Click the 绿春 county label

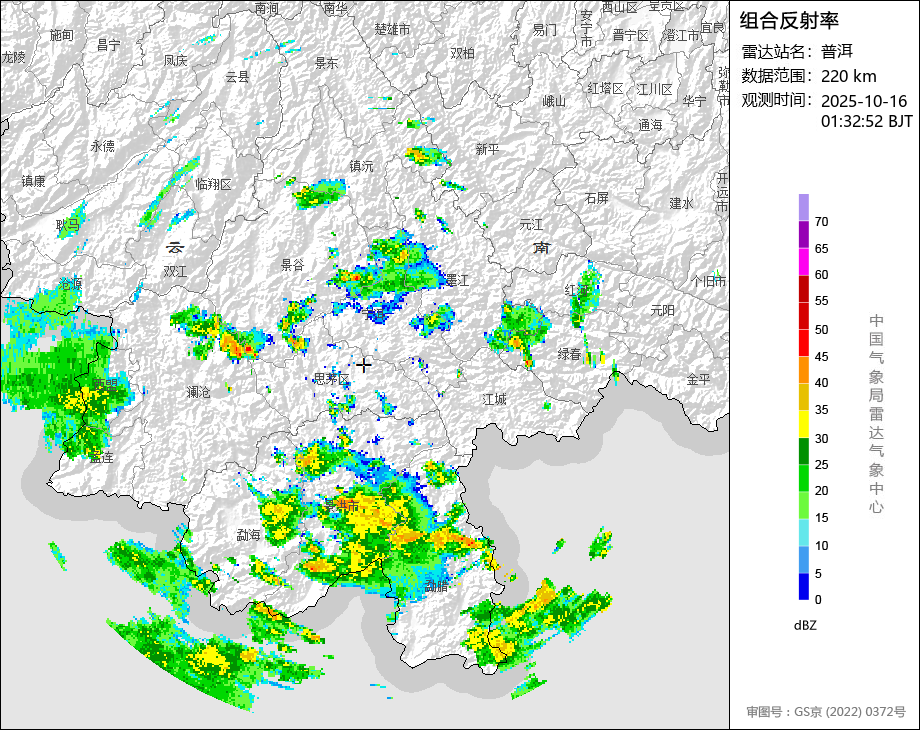(x=569, y=354)
